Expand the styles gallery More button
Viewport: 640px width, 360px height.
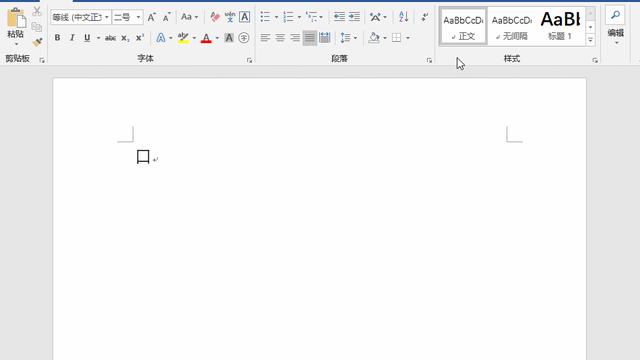click(590, 39)
